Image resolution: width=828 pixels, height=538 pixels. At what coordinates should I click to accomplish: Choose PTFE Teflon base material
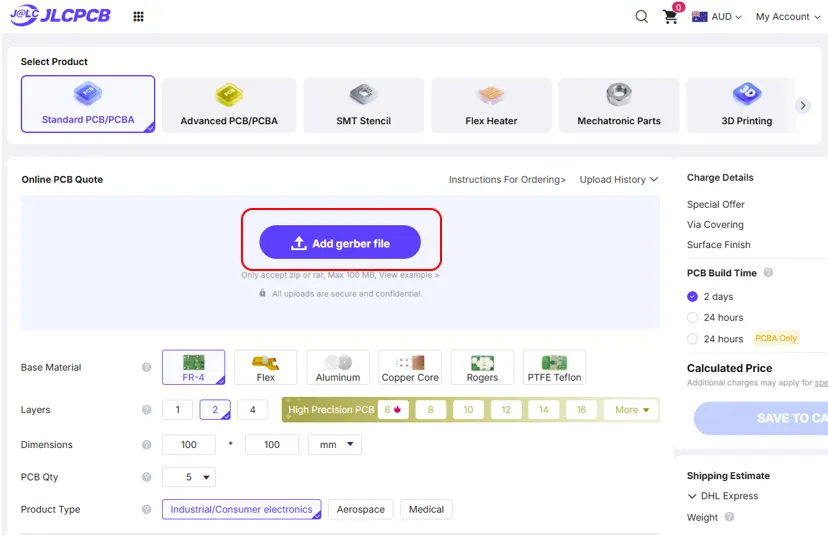point(554,367)
